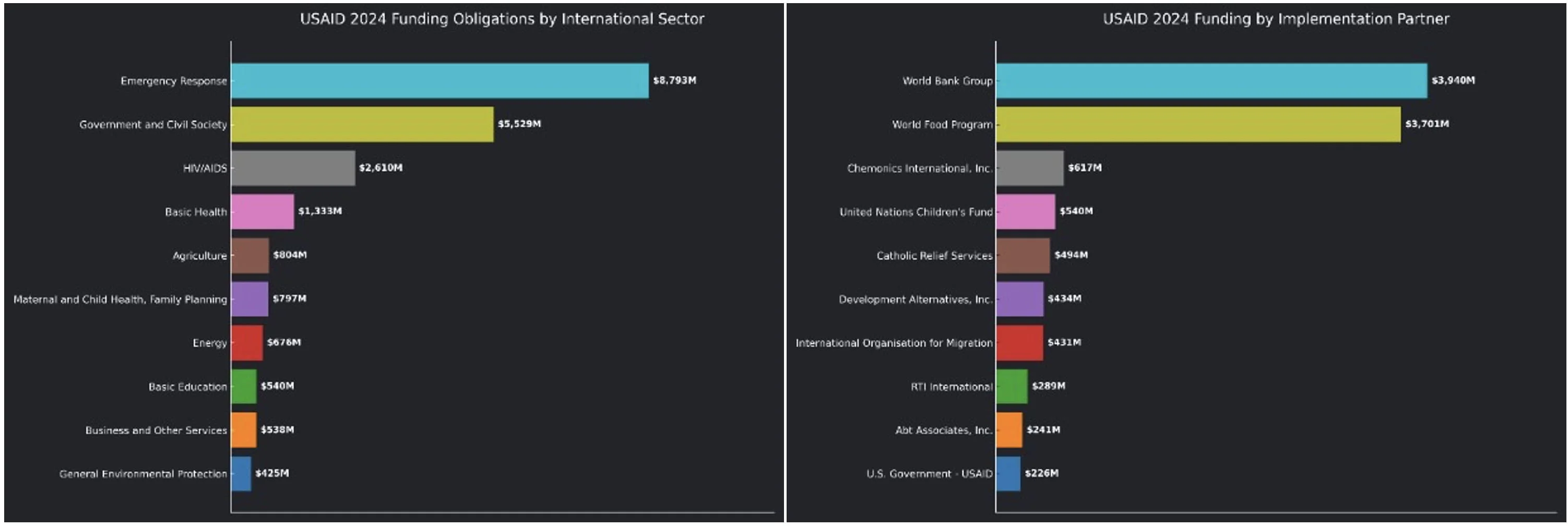Click the Catholic Relief Services bar
The height and width of the screenshot is (527, 1568).
(1023, 256)
